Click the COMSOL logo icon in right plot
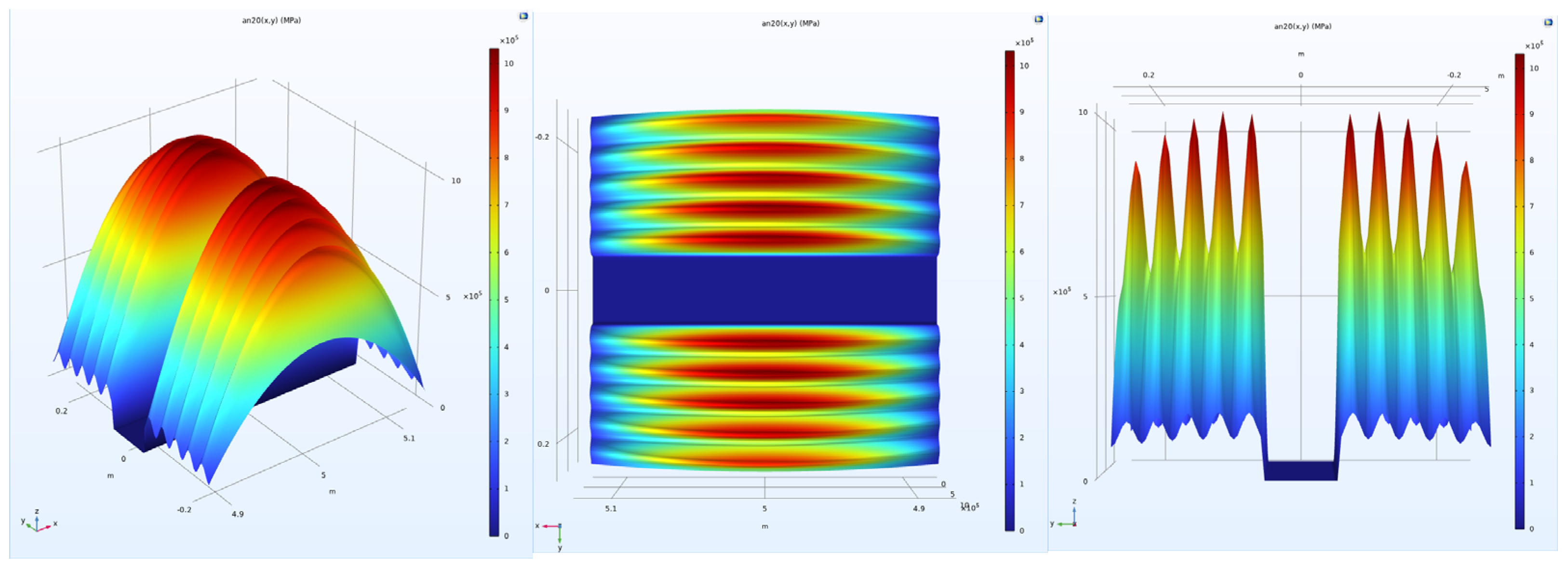1568x565 pixels. point(1549,23)
